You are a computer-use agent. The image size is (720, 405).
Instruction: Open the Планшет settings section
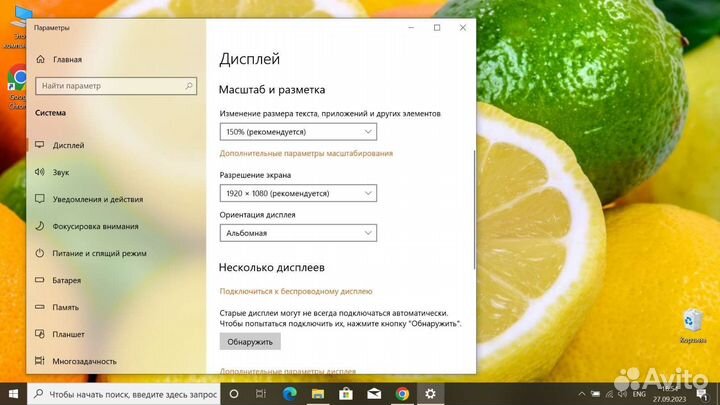[60, 334]
